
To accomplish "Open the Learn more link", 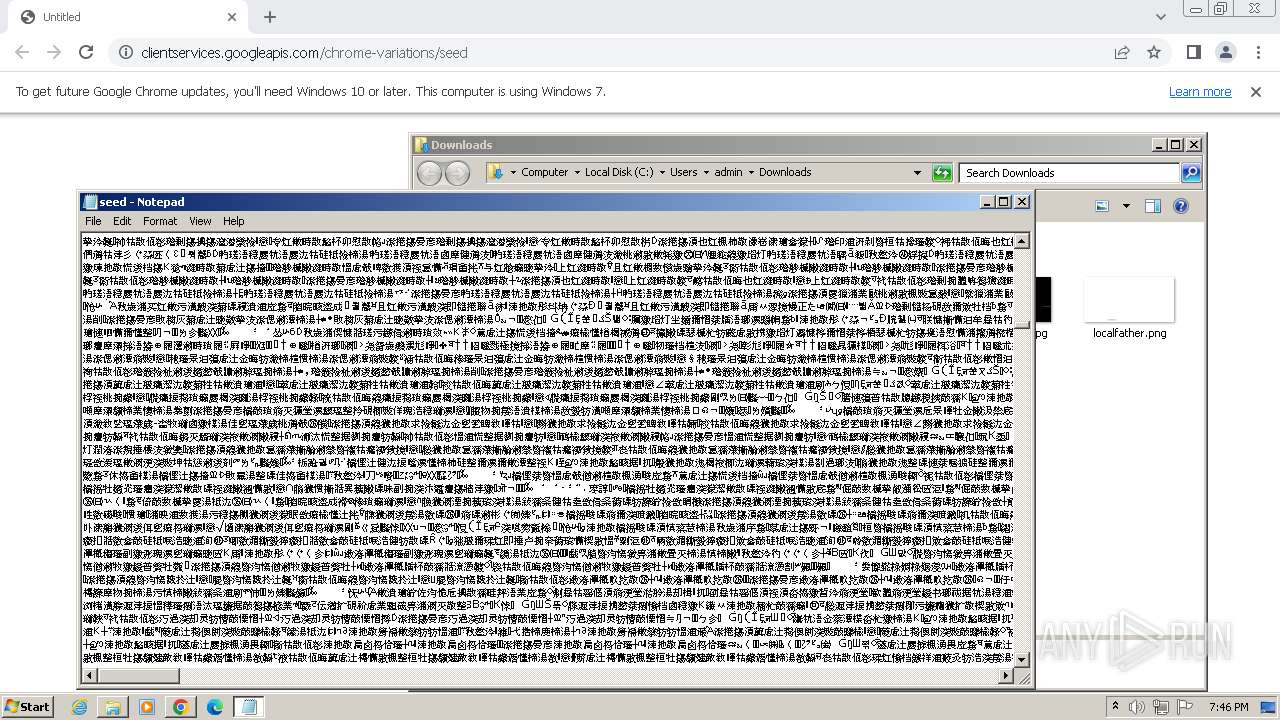I will tap(1200, 91).
